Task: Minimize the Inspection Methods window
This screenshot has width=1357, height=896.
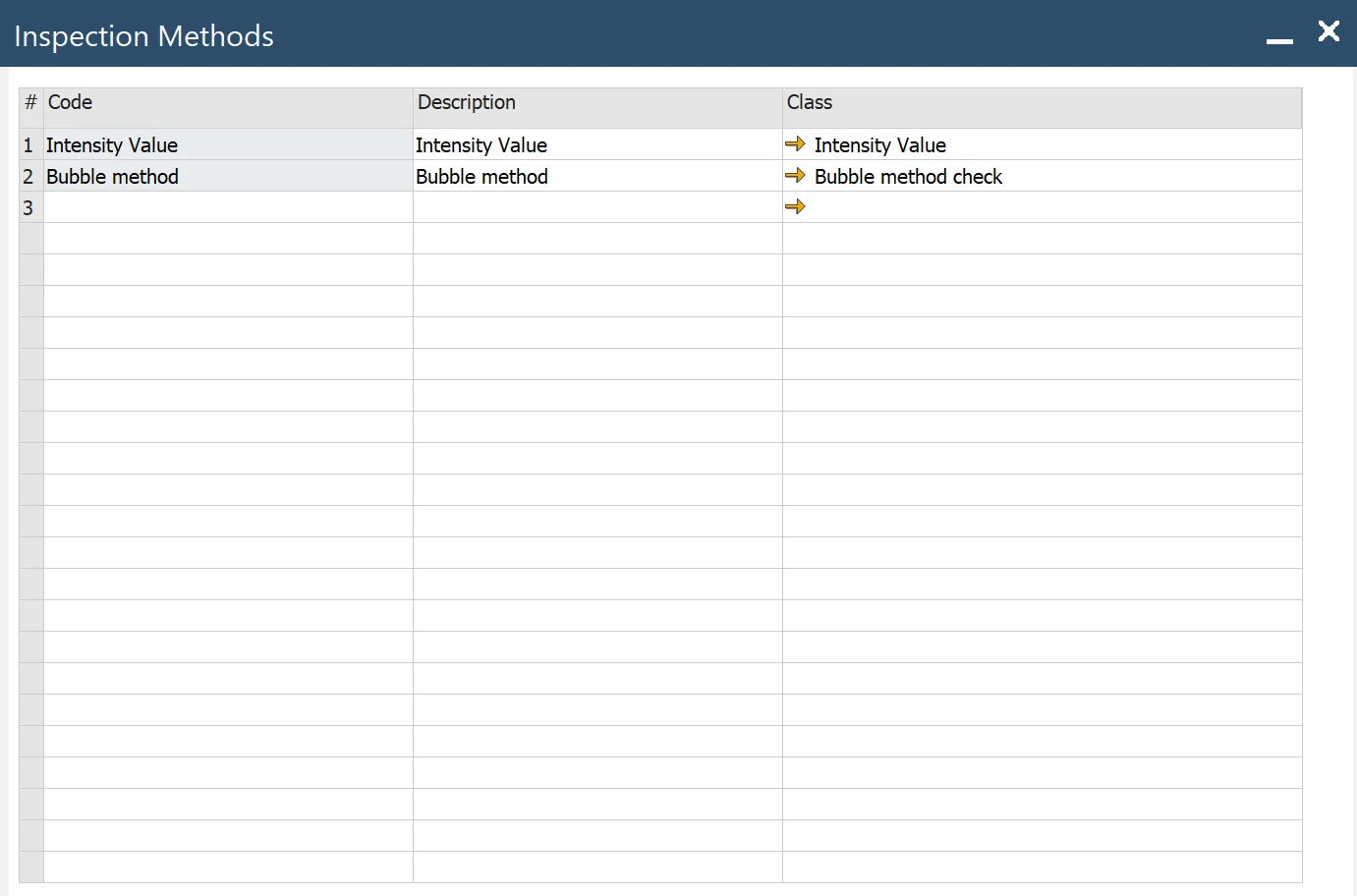Action: tap(1279, 37)
